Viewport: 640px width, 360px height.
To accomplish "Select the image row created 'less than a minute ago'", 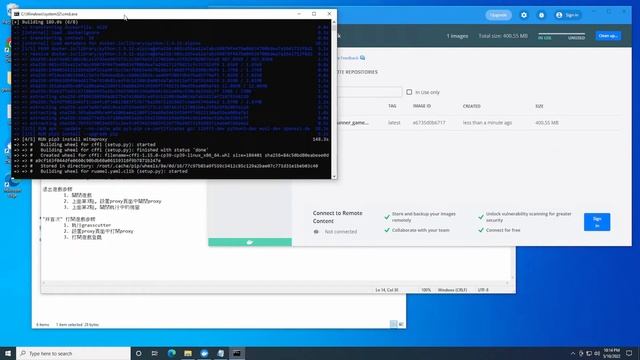I will (x=487, y=123).
